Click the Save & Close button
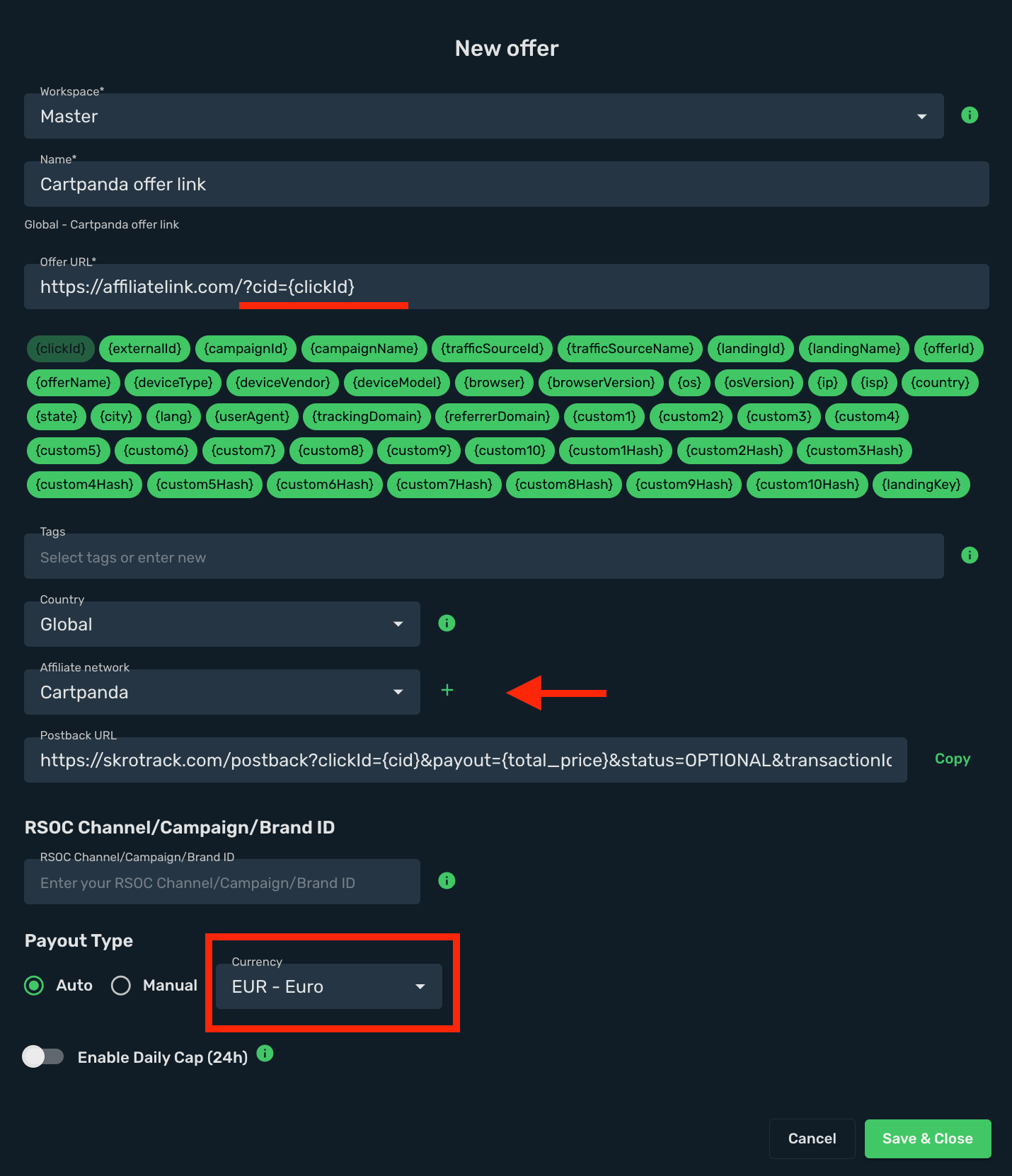The height and width of the screenshot is (1176, 1012). [x=928, y=1138]
